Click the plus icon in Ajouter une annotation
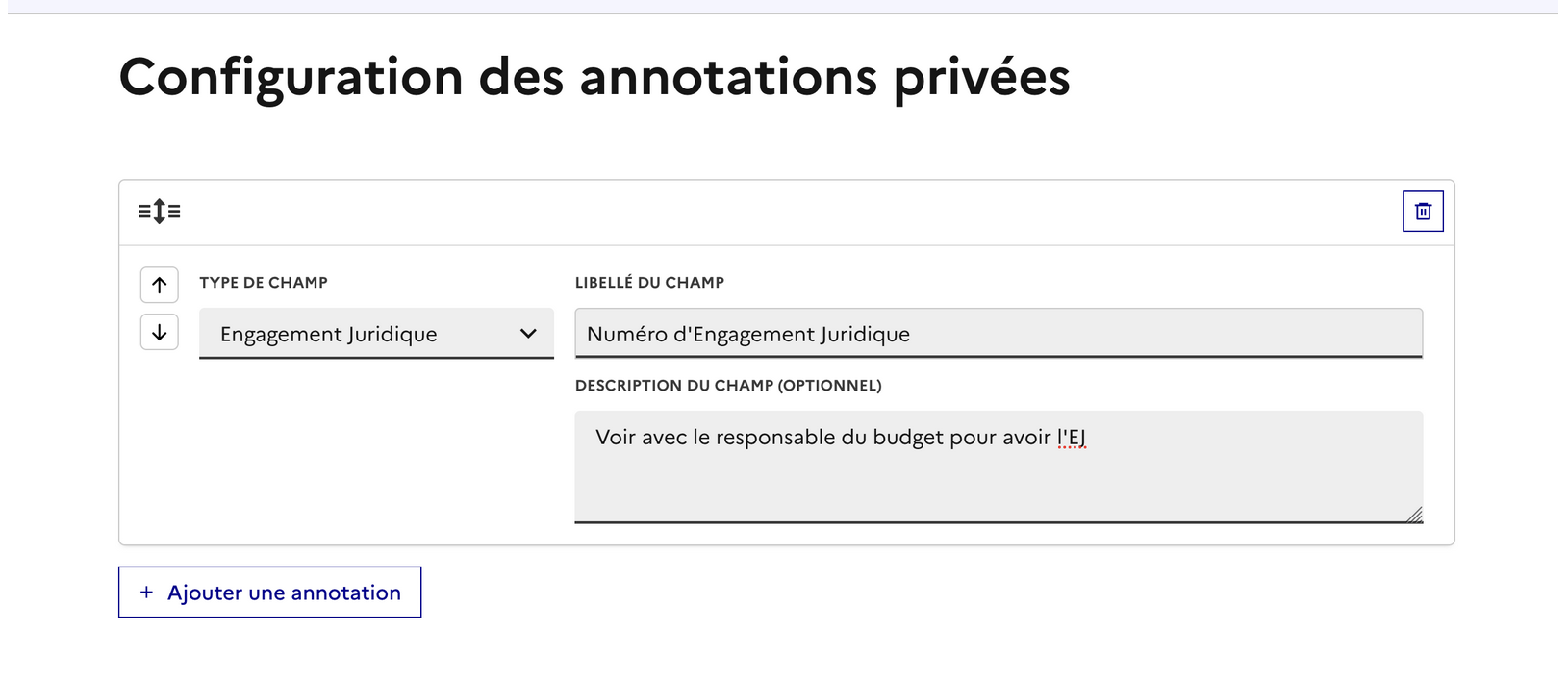Screen dimensions: 1568x681 (146, 593)
